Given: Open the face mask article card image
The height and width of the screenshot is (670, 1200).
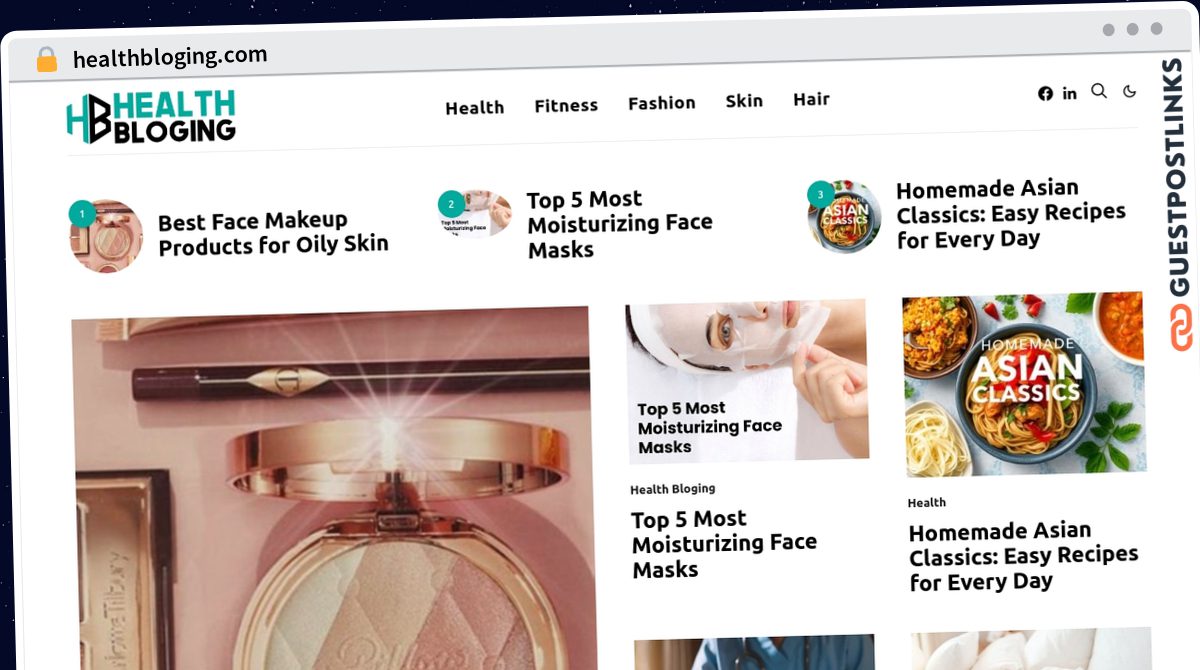Looking at the screenshot, I should [747, 382].
